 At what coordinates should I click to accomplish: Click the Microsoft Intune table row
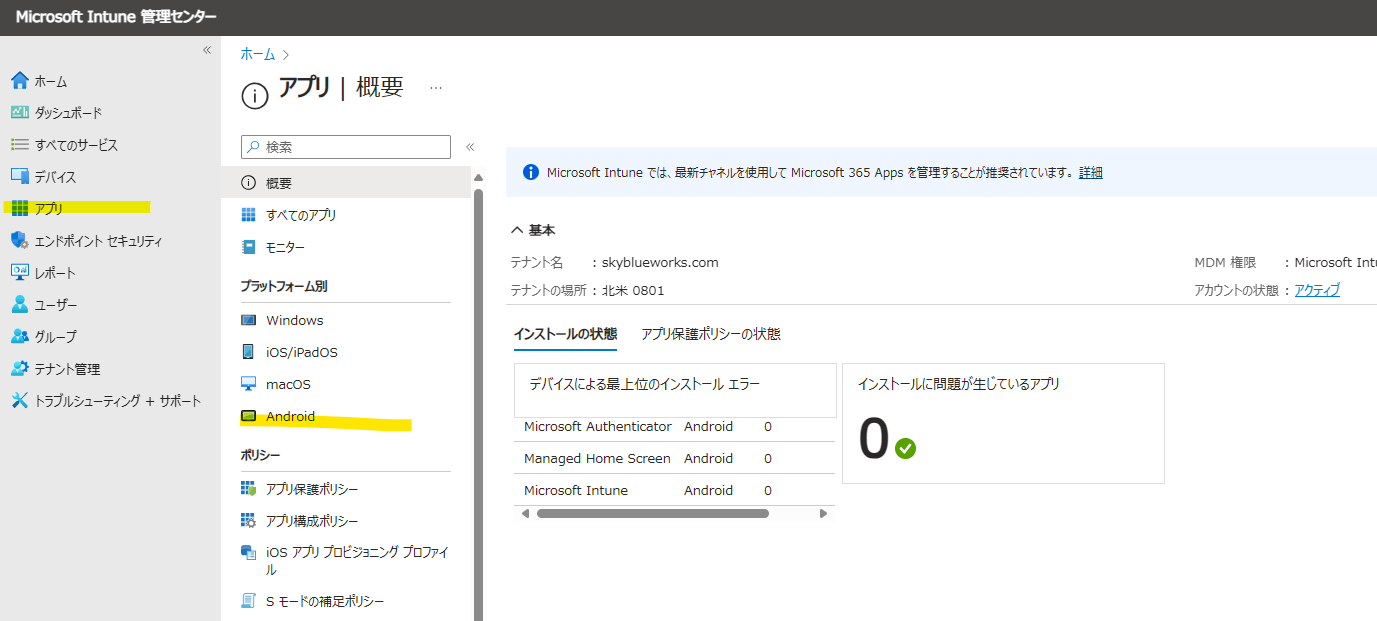pyautogui.click(x=675, y=490)
